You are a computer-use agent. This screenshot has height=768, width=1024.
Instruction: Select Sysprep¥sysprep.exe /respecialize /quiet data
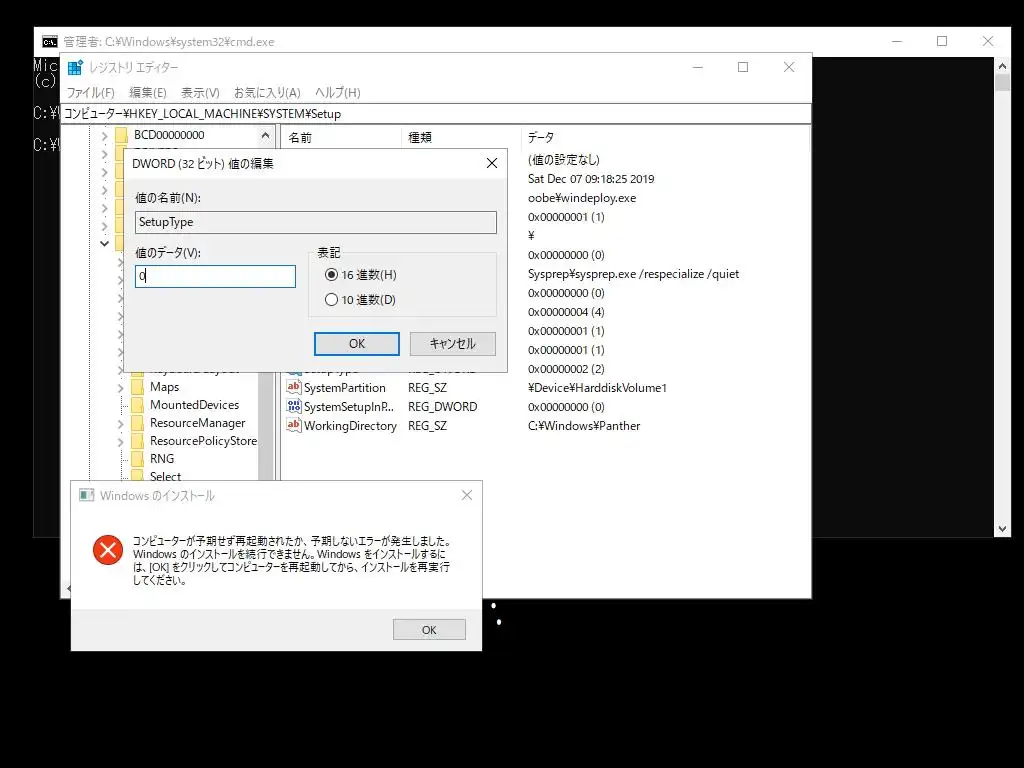coord(633,274)
